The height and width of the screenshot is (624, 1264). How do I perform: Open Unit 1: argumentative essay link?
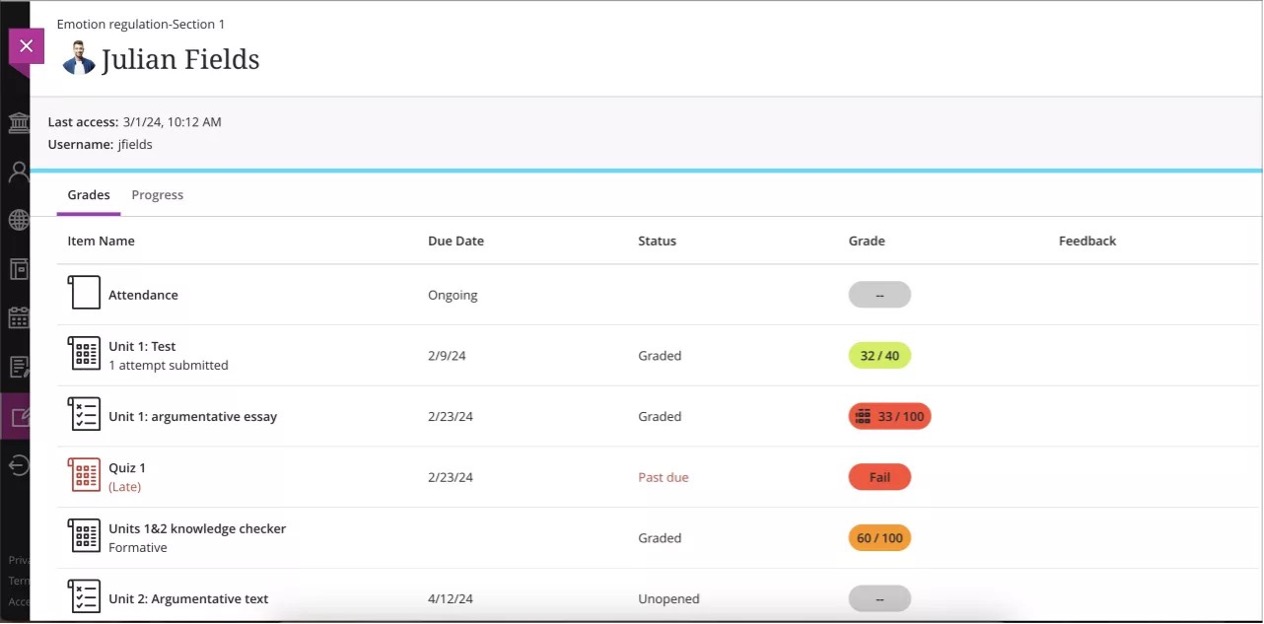[x=192, y=416]
